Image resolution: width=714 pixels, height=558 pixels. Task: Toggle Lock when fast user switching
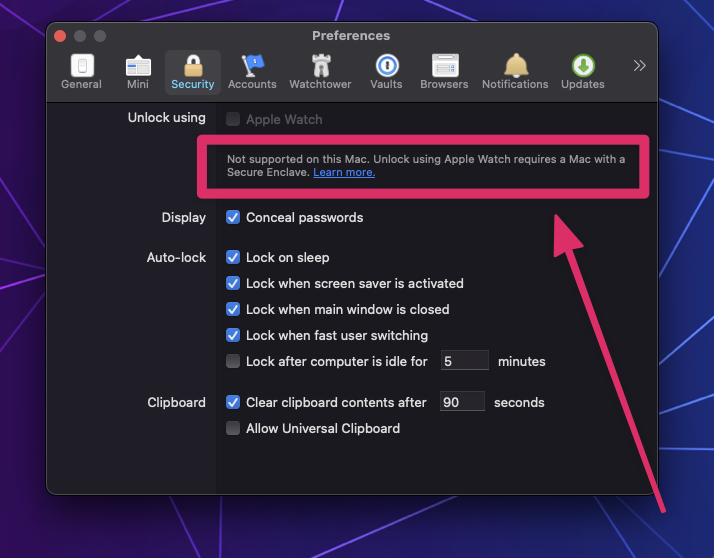pyautogui.click(x=233, y=336)
